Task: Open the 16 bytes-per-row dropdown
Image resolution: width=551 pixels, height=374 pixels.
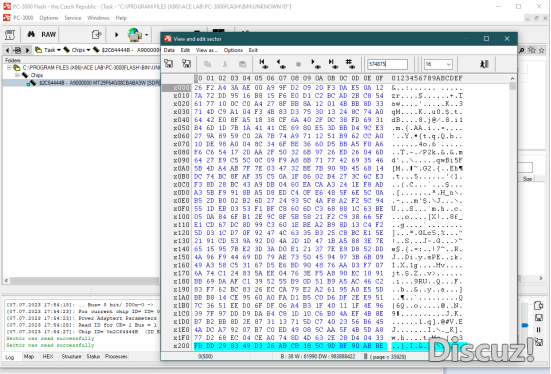Action: pyautogui.click(x=448, y=64)
